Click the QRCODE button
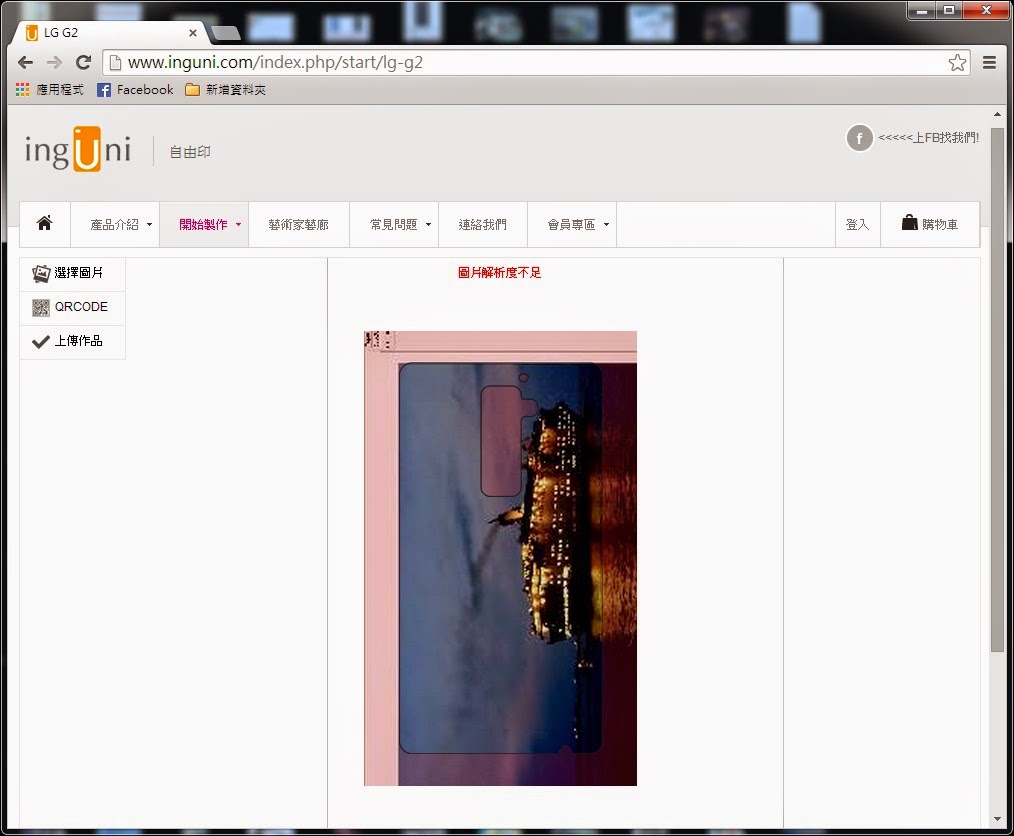 [x=72, y=307]
